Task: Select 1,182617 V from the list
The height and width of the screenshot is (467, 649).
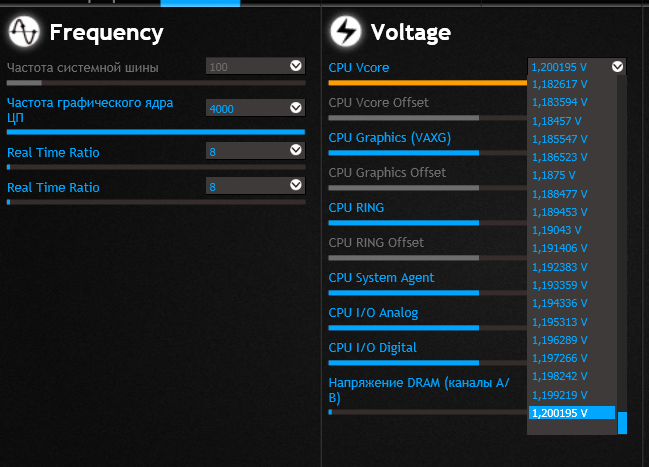Action: pos(560,84)
